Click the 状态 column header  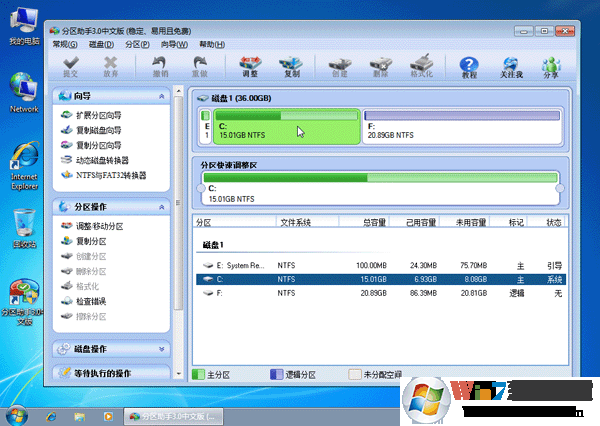[x=546, y=222]
